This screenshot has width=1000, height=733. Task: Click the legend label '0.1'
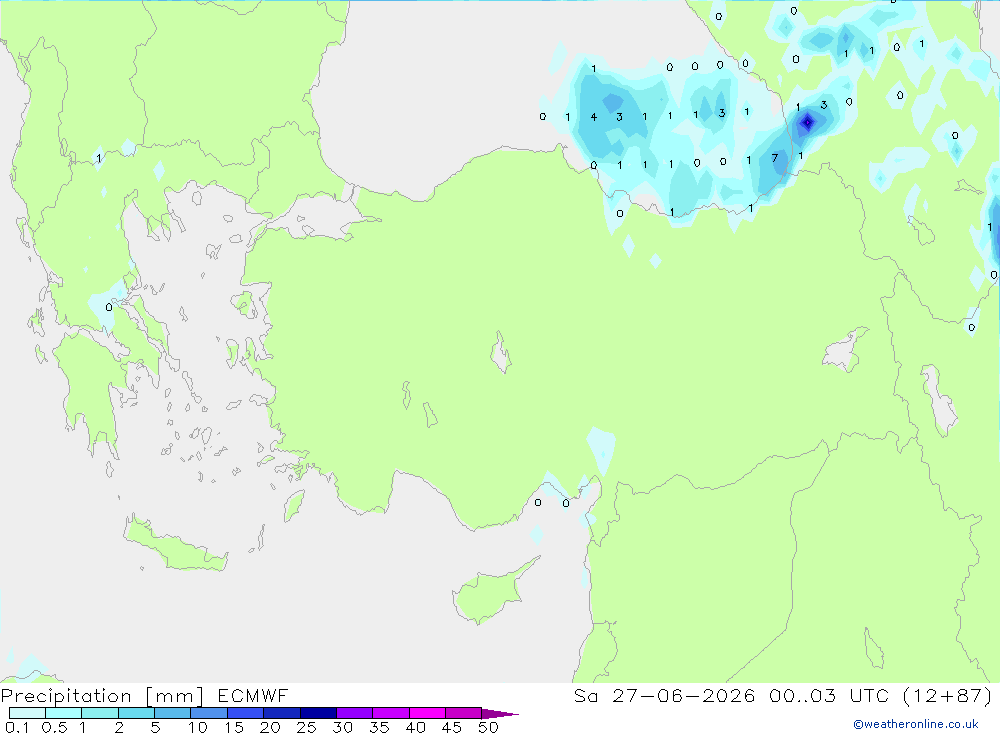point(17,727)
